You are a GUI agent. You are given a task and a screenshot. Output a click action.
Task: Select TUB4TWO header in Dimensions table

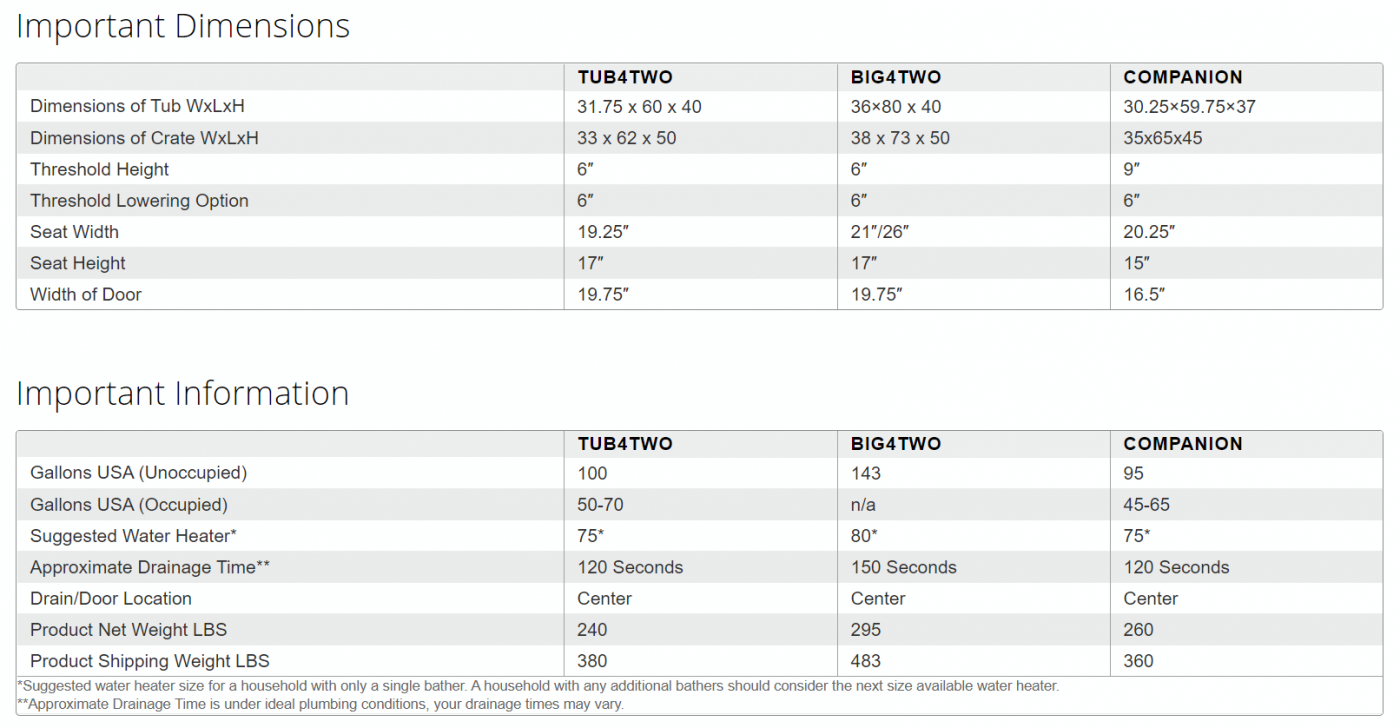pyautogui.click(x=625, y=77)
